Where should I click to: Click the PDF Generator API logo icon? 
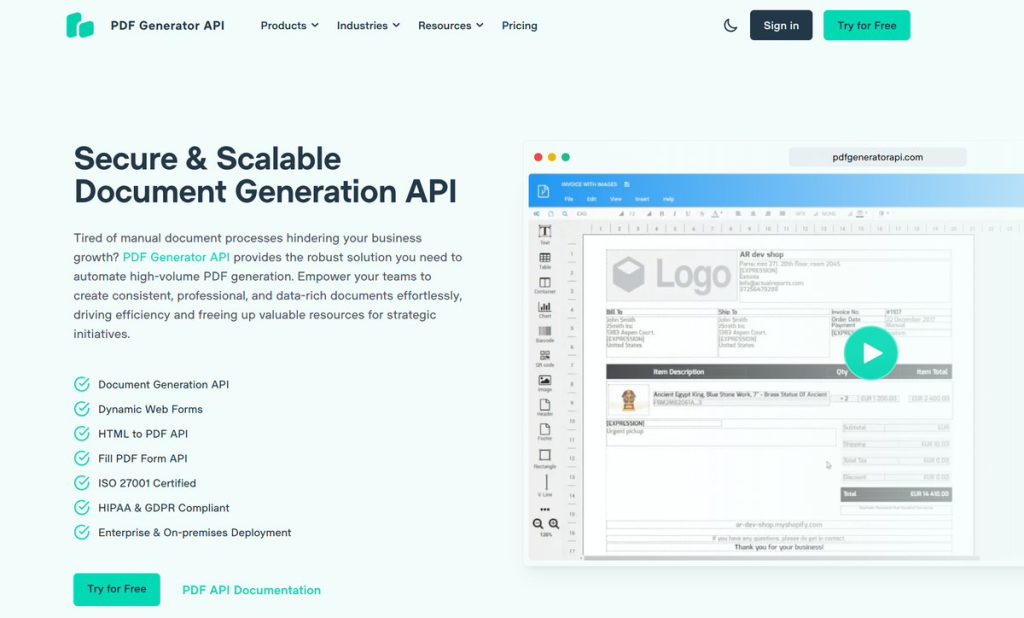[80, 26]
